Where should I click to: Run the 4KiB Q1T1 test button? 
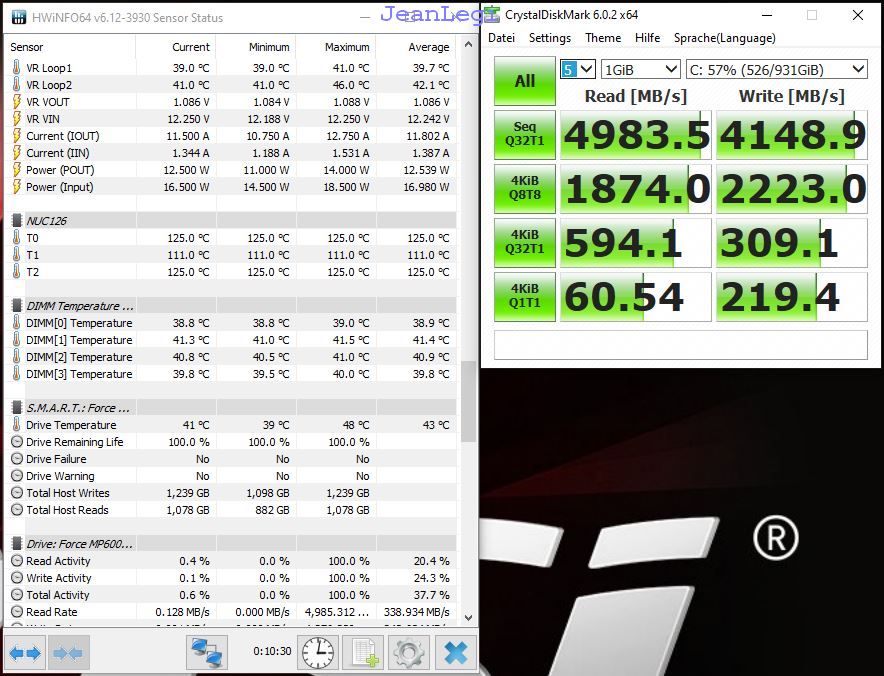[x=525, y=297]
